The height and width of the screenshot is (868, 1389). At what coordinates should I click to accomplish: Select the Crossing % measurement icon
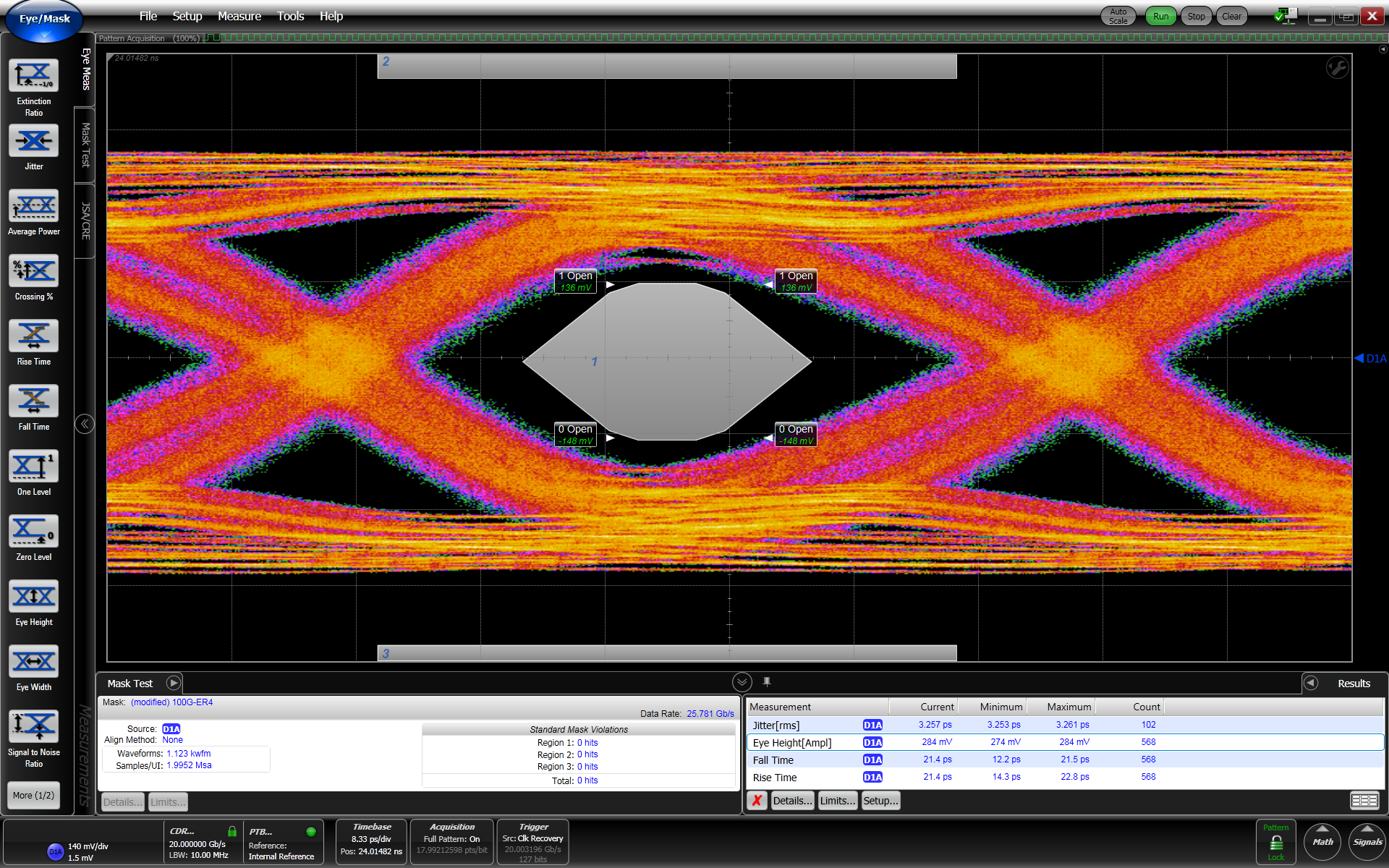coord(33,271)
